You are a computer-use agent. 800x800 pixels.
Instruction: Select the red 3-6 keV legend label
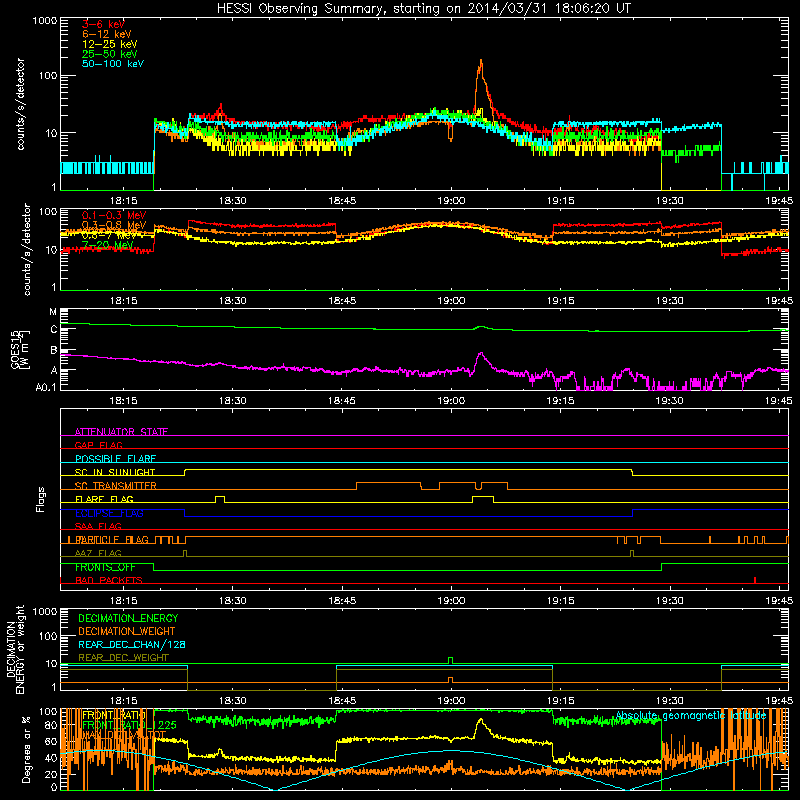point(103,24)
